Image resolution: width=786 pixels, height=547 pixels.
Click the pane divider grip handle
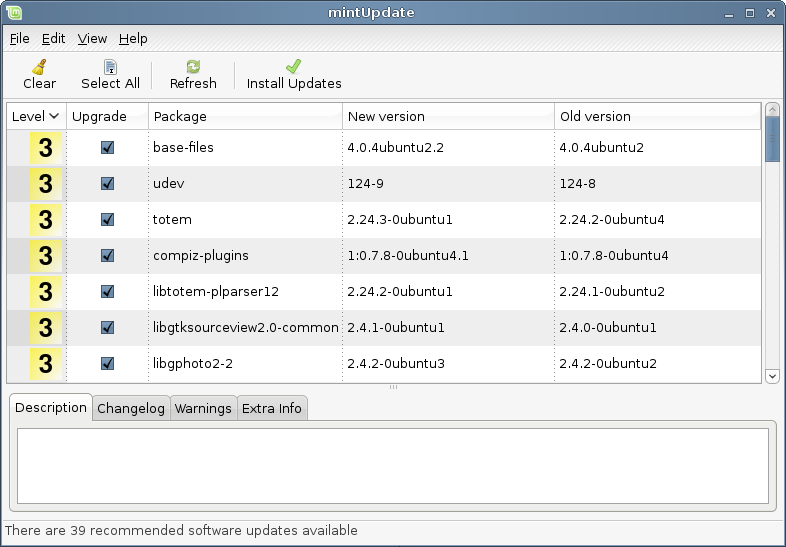point(393,387)
